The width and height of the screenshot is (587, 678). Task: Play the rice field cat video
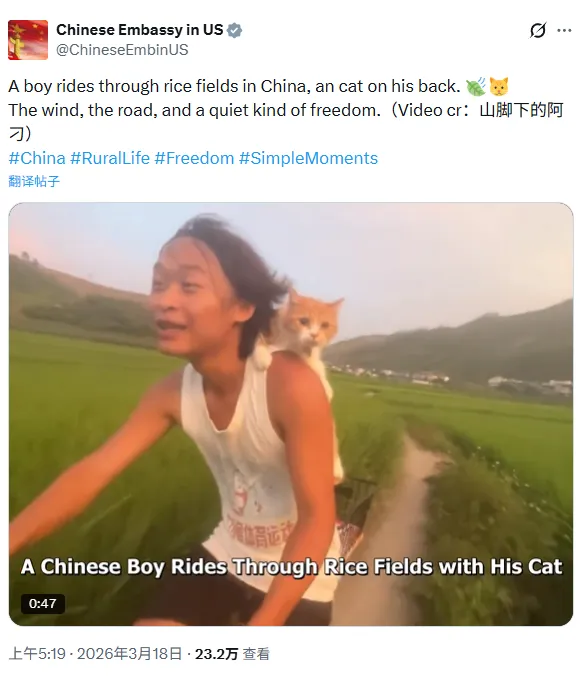coord(291,414)
